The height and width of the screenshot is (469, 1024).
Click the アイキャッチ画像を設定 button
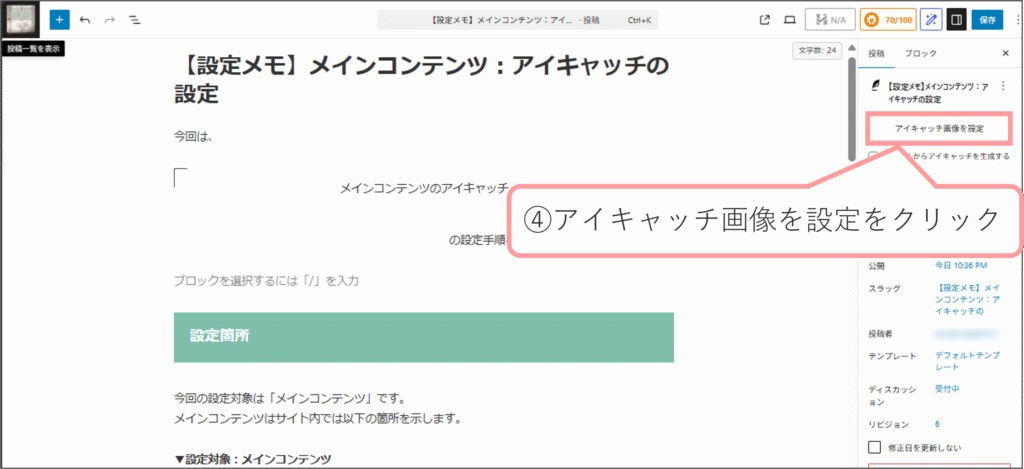point(939,129)
